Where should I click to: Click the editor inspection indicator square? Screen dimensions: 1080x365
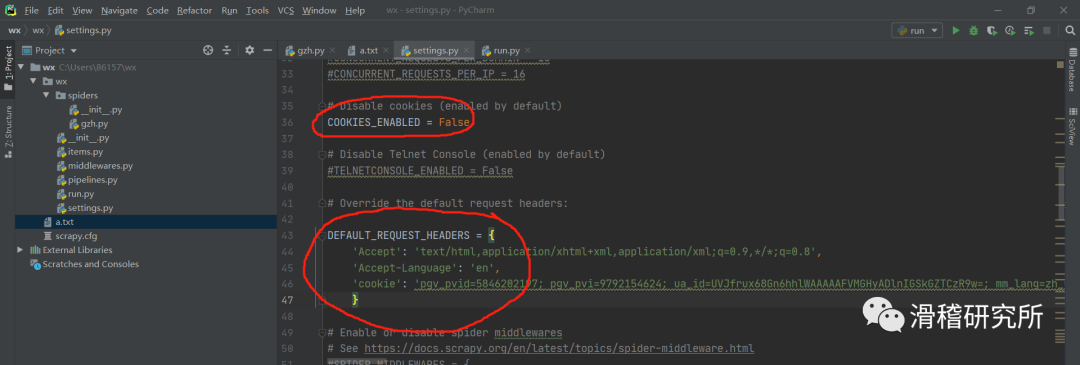pyautogui.click(x=1061, y=65)
